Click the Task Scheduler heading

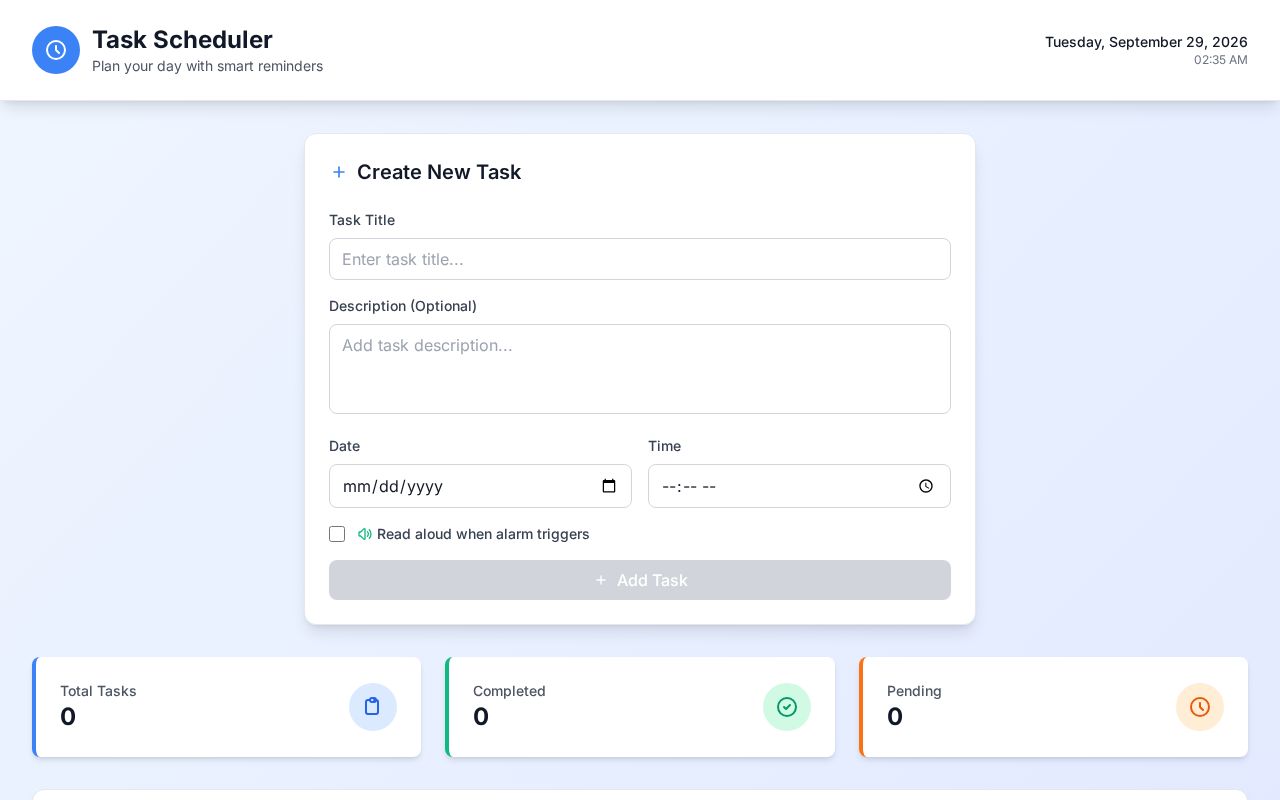[x=182, y=39]
